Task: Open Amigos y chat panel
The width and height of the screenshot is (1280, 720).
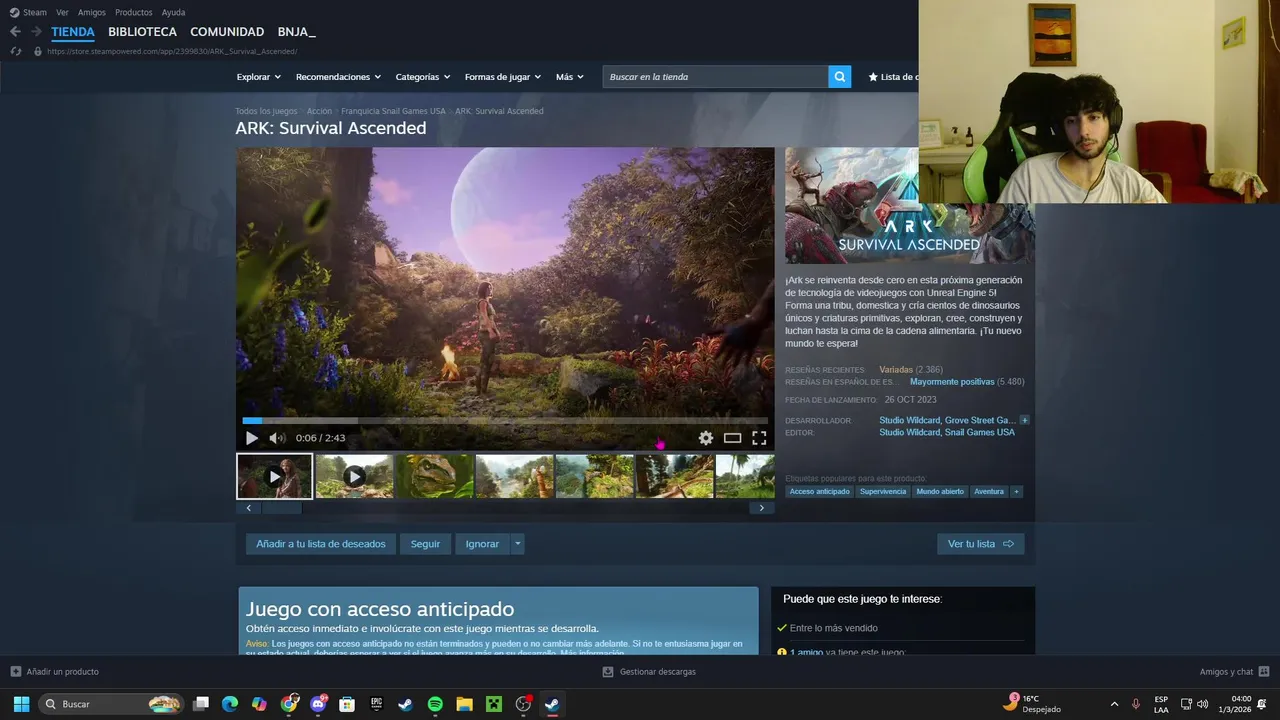Action: click(1234, 672)
